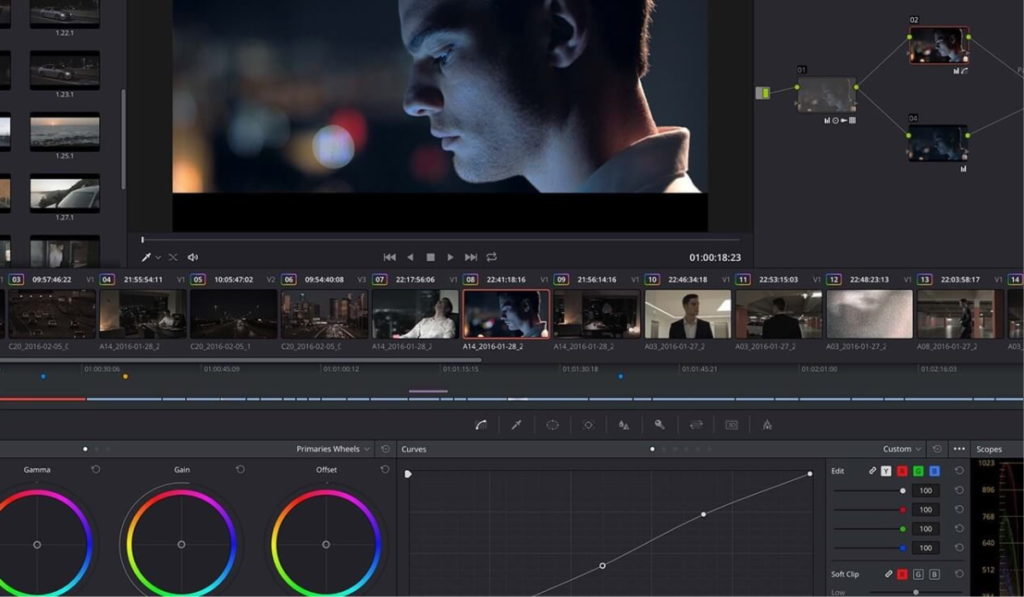Reset the Soft Clip settings

[959, 573]
